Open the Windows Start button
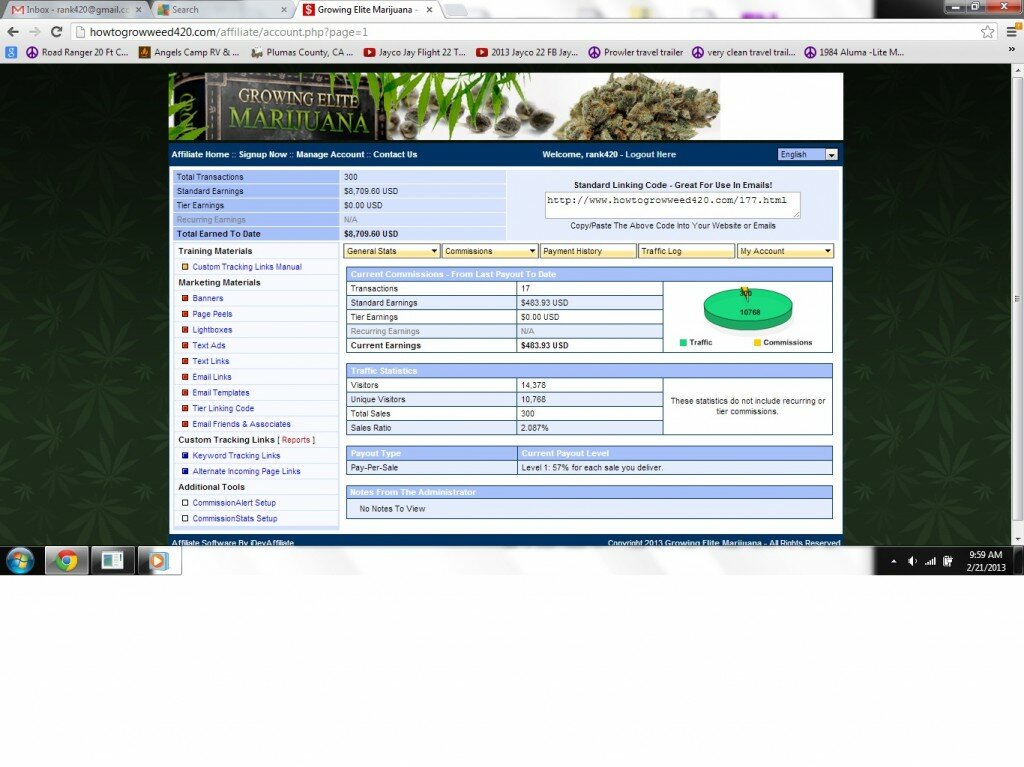This screenshot has height=767, width=1024. click(x=20, y=561)
